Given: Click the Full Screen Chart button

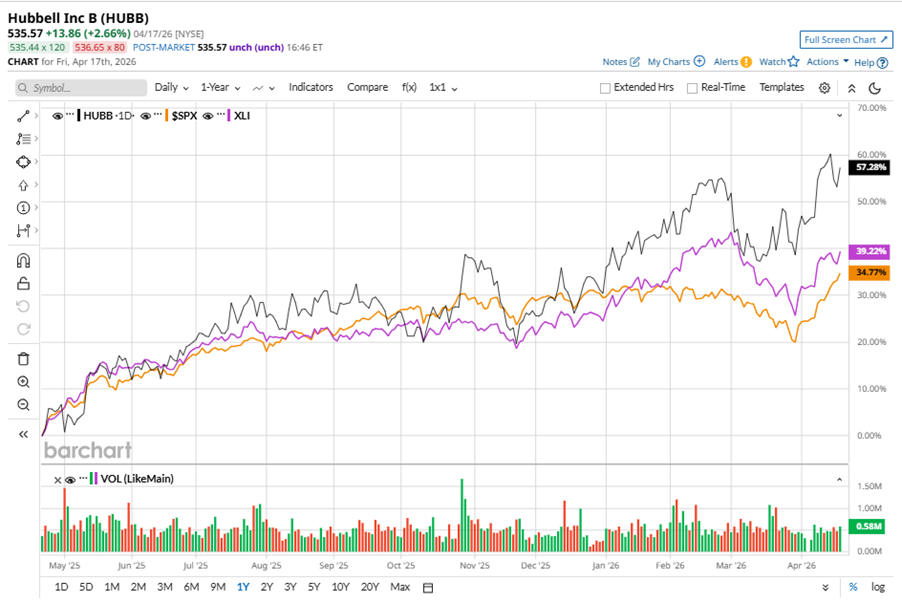Looking at the screenshot, I should tap(846, 40).
